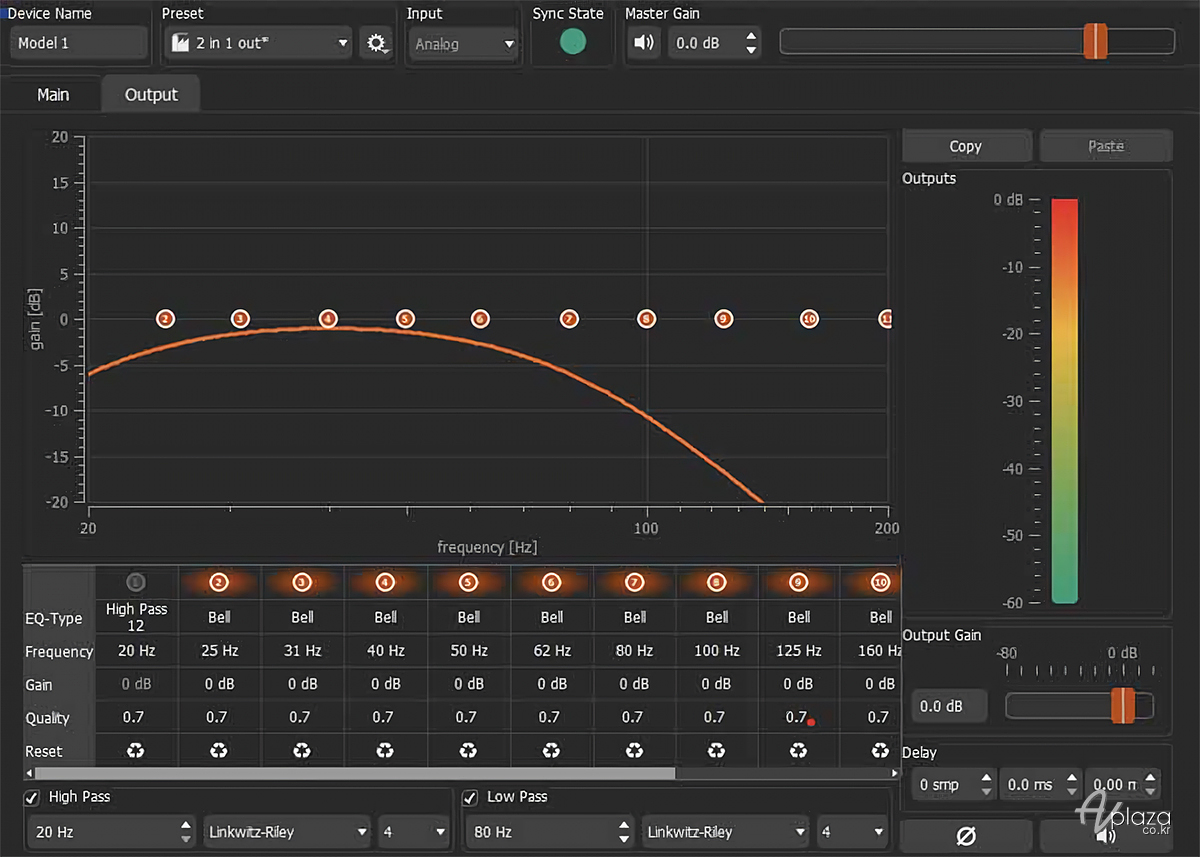
Task: Reset the 80 Hz band with recycle icon
Action: (x=634, y=751)
